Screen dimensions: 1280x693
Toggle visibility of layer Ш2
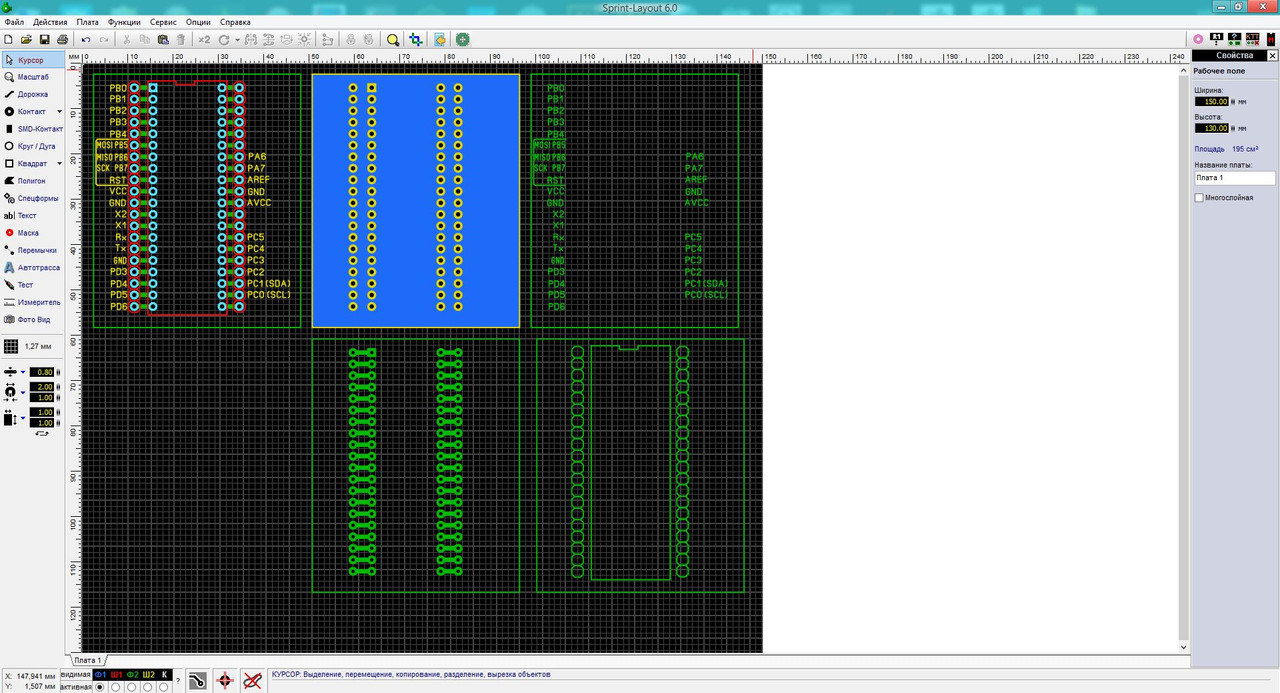(148, 675)
